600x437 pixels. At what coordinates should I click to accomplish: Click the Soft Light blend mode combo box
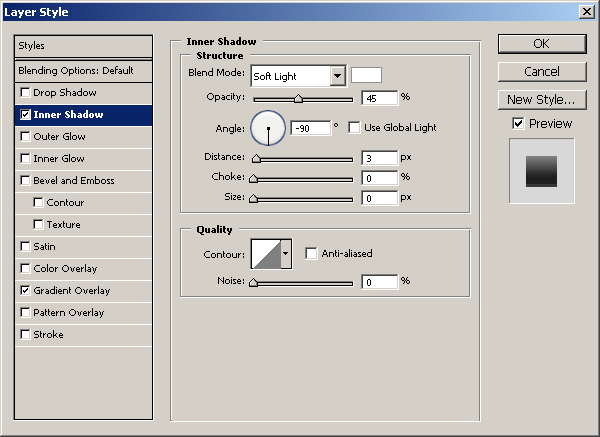click(298, 76)
